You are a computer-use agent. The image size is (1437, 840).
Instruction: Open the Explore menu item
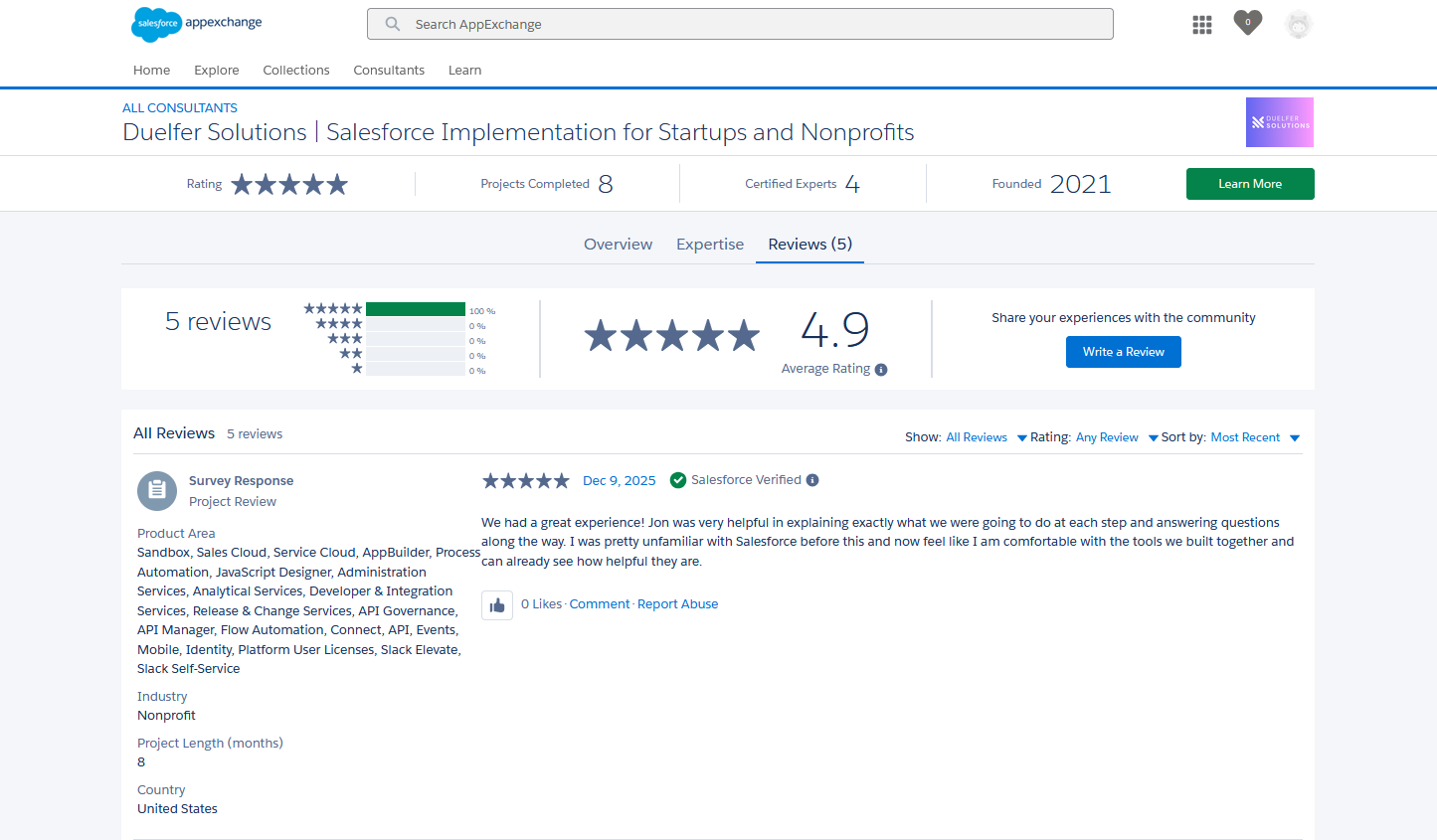click(x=217, y=71)
